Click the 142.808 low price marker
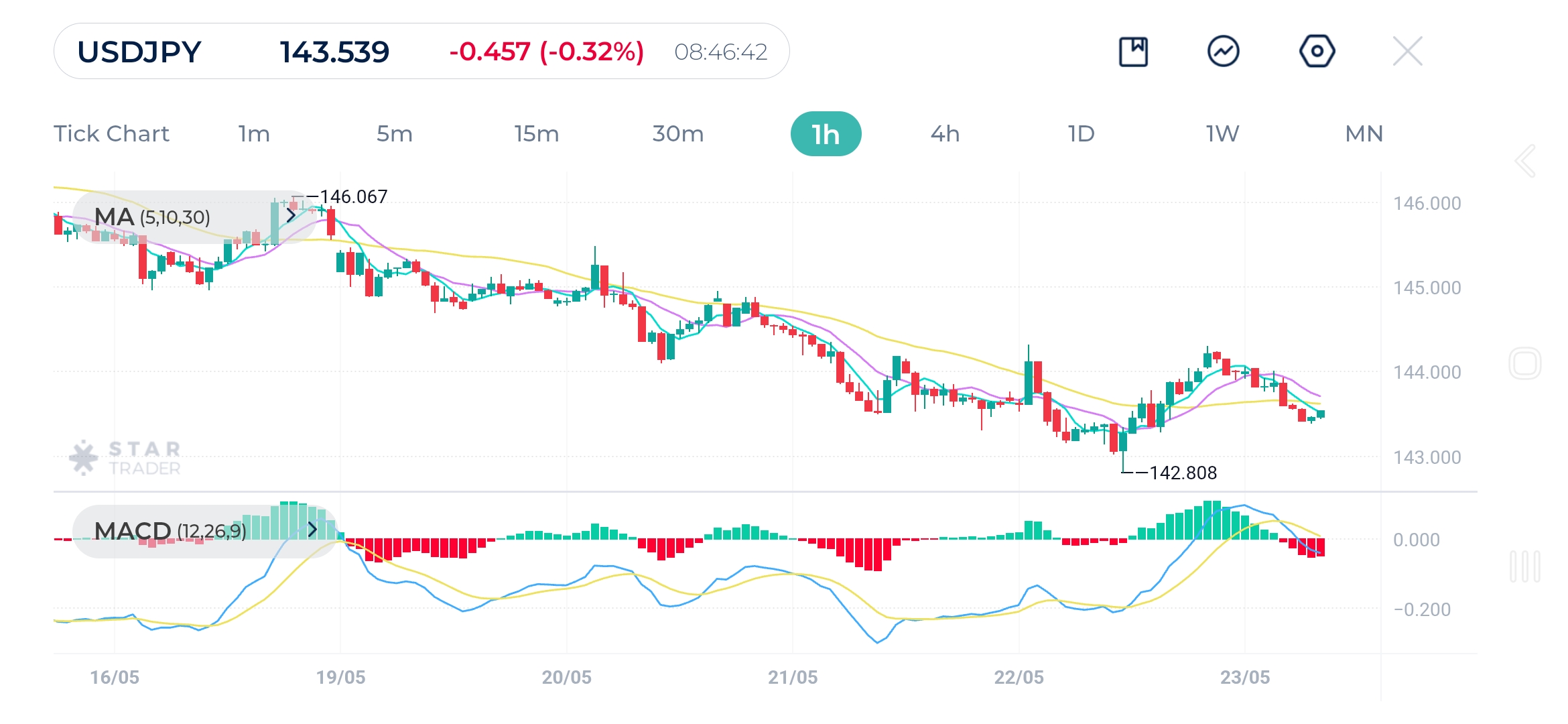The width and height of the screenshot is (1568, 724). click(x=1183, y=473)
